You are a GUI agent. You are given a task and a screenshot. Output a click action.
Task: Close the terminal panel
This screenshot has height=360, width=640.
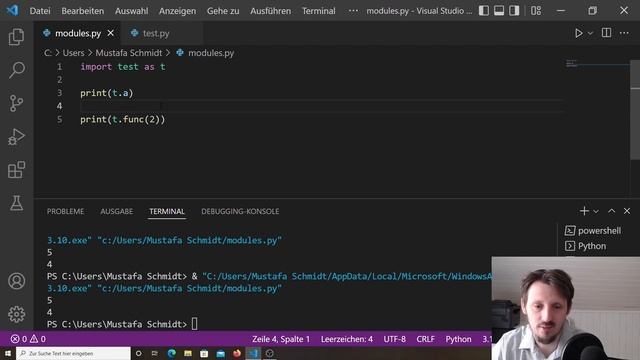pyautogui.click(x=627, y=211)
